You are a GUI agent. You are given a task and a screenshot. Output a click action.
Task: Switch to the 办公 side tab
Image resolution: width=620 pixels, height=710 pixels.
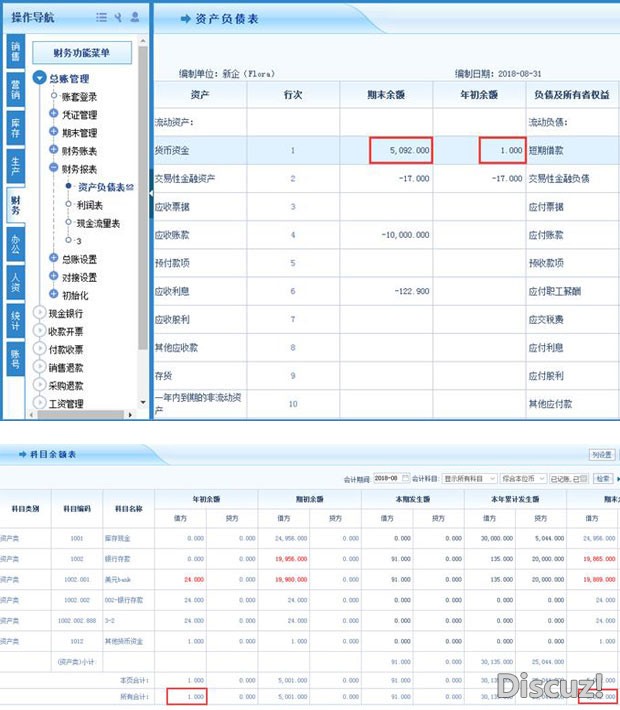[15, 244]
